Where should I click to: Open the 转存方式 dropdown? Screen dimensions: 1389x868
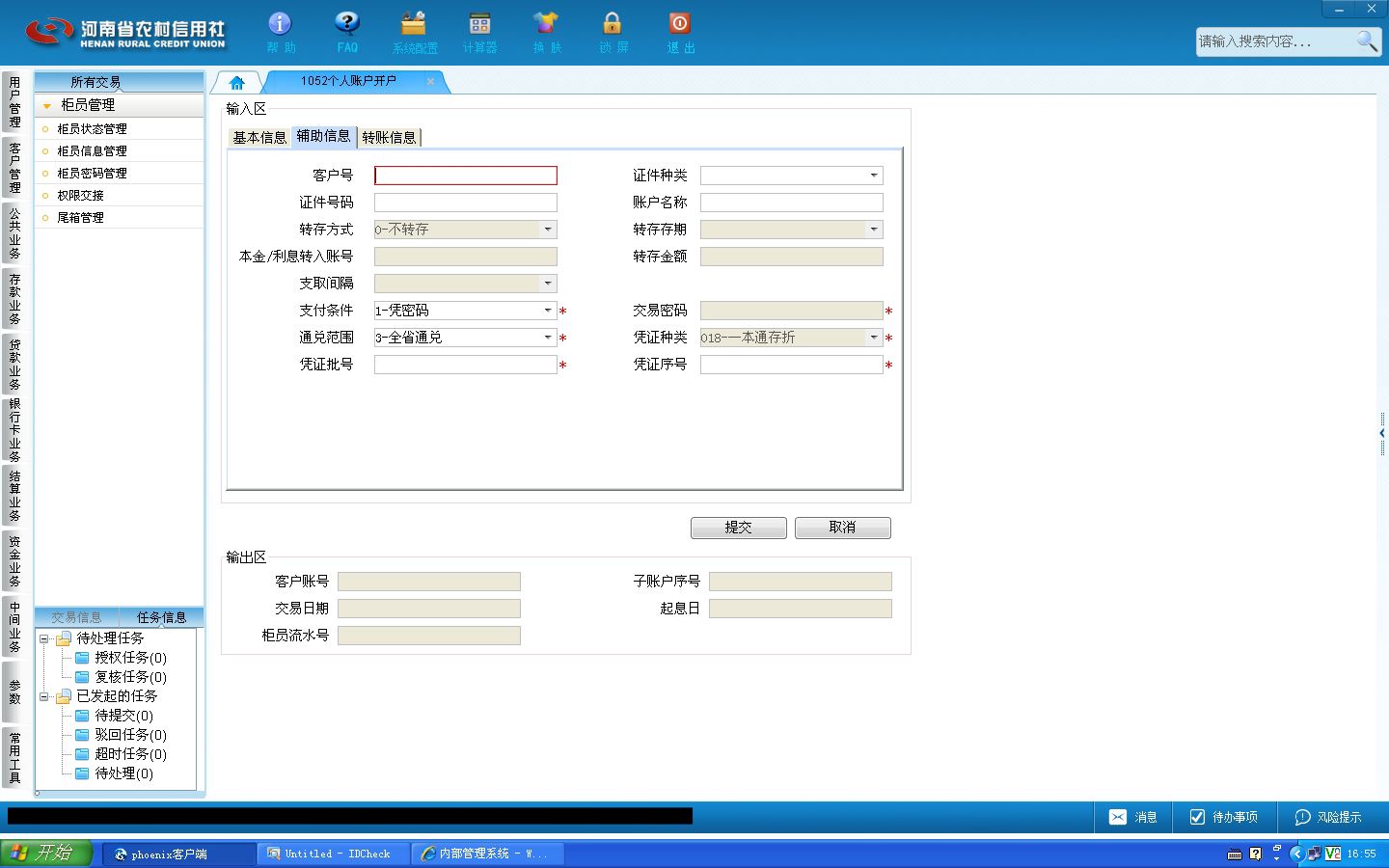[x=548, y=230]
